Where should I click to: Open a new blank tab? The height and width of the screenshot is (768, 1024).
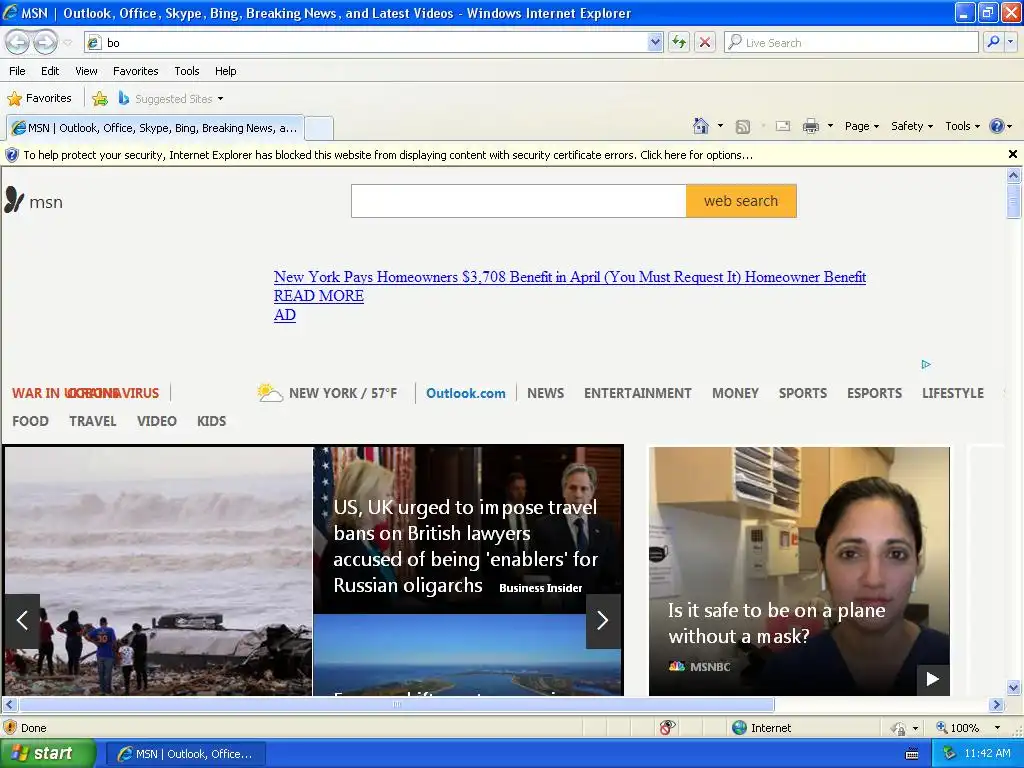319,128
